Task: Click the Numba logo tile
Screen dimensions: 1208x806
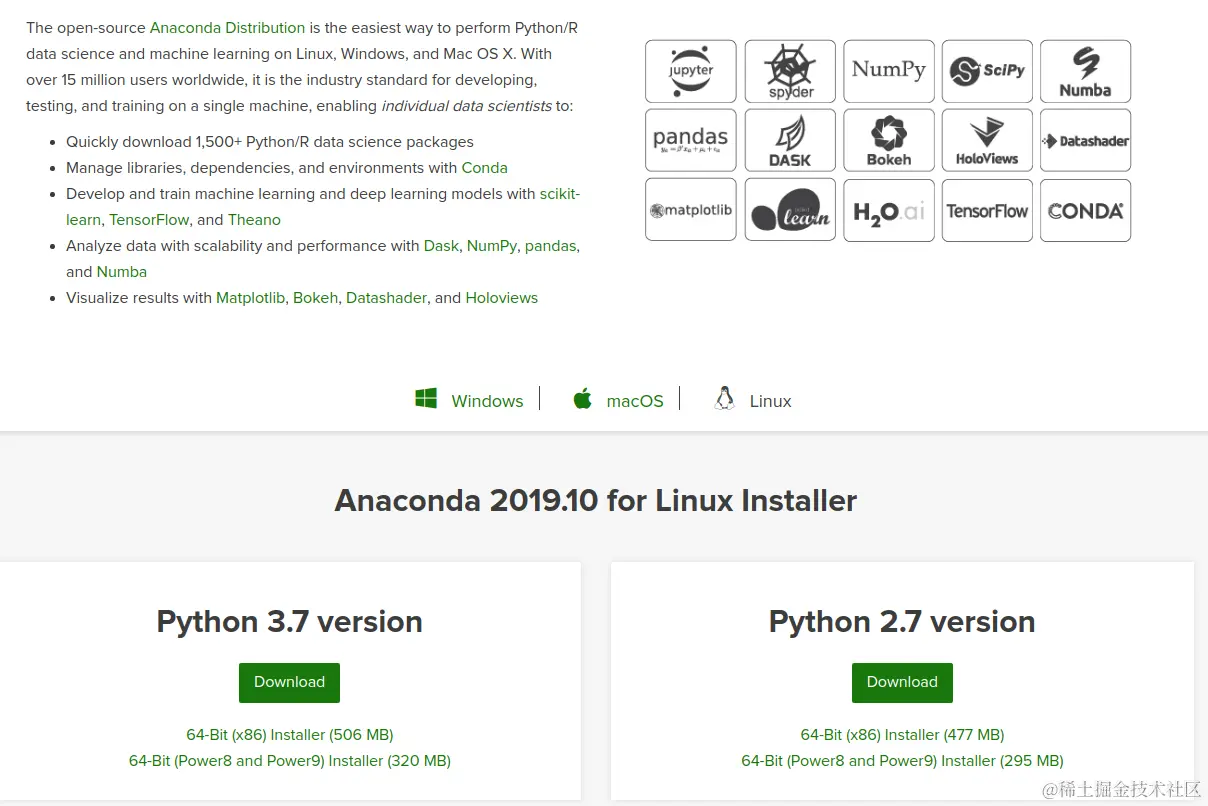Action: click(x=1086, y=71)
